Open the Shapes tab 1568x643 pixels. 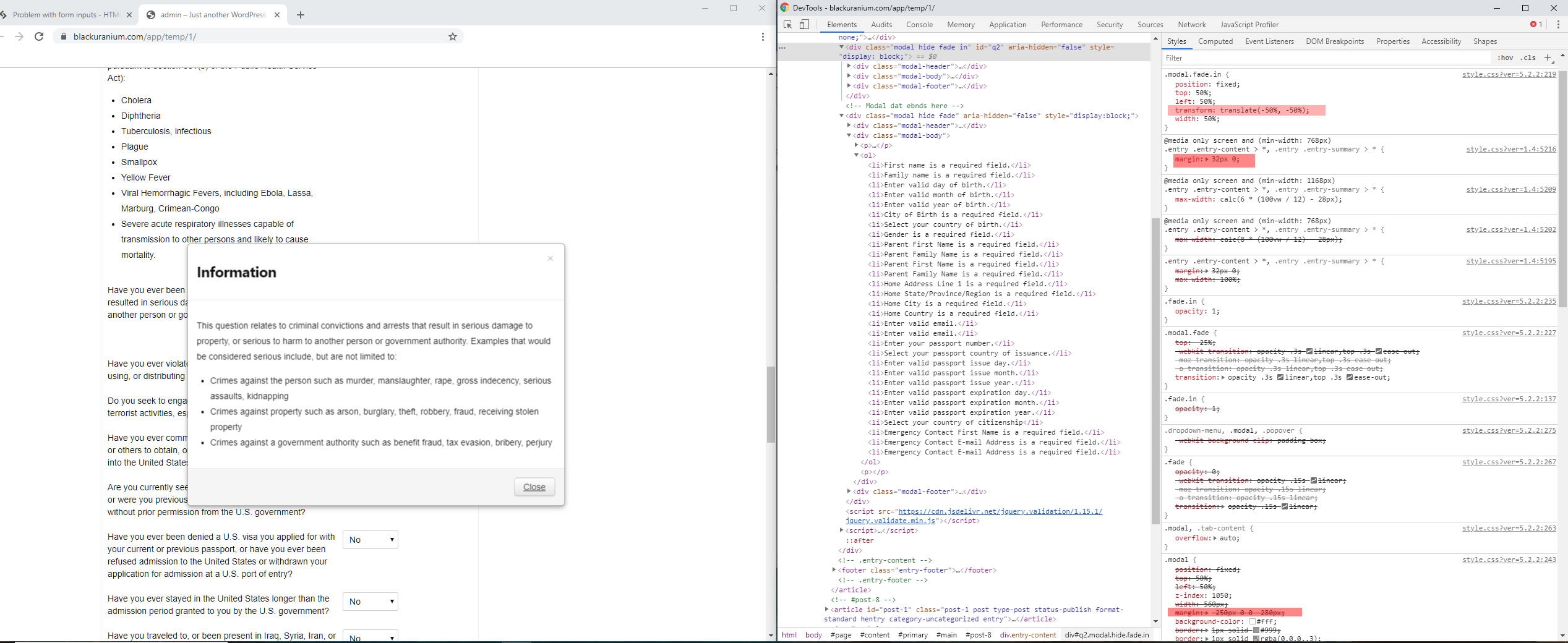click(1485, 41)
